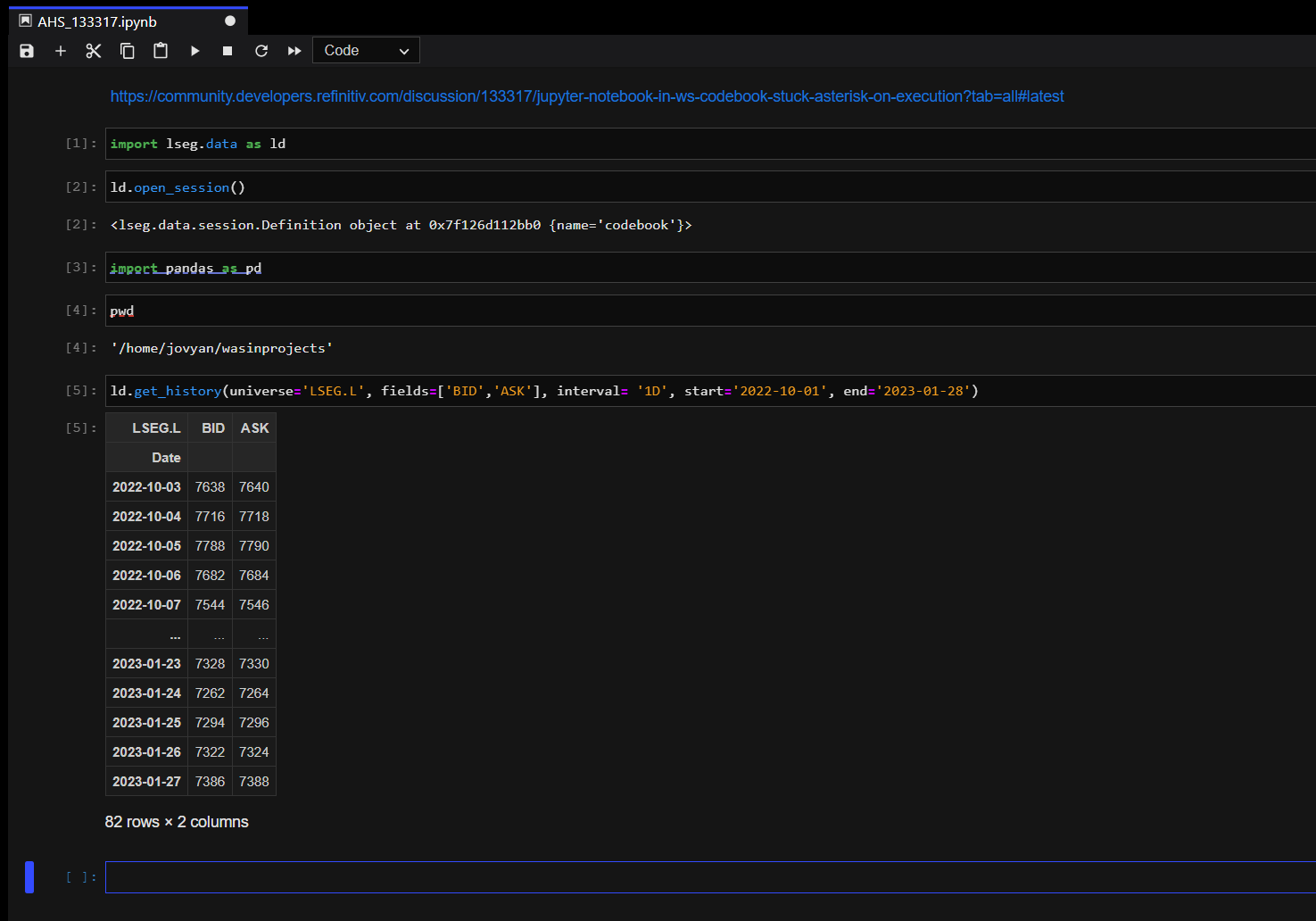
Task: Change cell type via the Code selector chevron
Action: [404, 50]
